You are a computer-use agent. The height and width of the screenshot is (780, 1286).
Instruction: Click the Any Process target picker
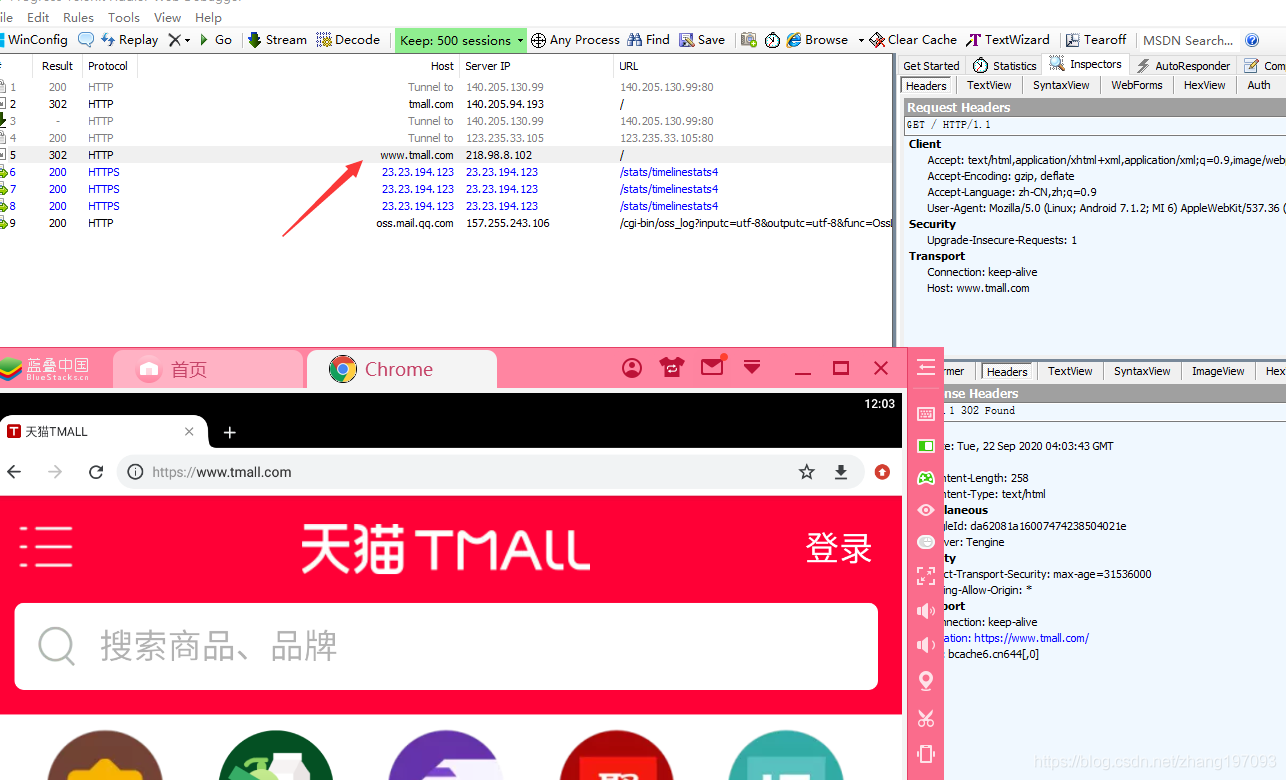pyautogui.click(x=575, y=40)
